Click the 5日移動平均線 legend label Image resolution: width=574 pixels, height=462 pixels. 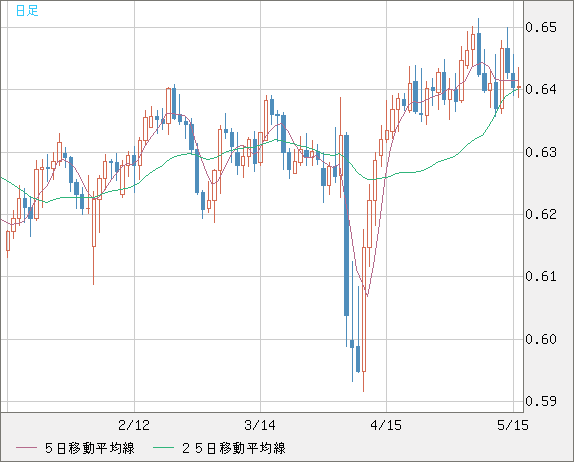(x=90, y=448)
